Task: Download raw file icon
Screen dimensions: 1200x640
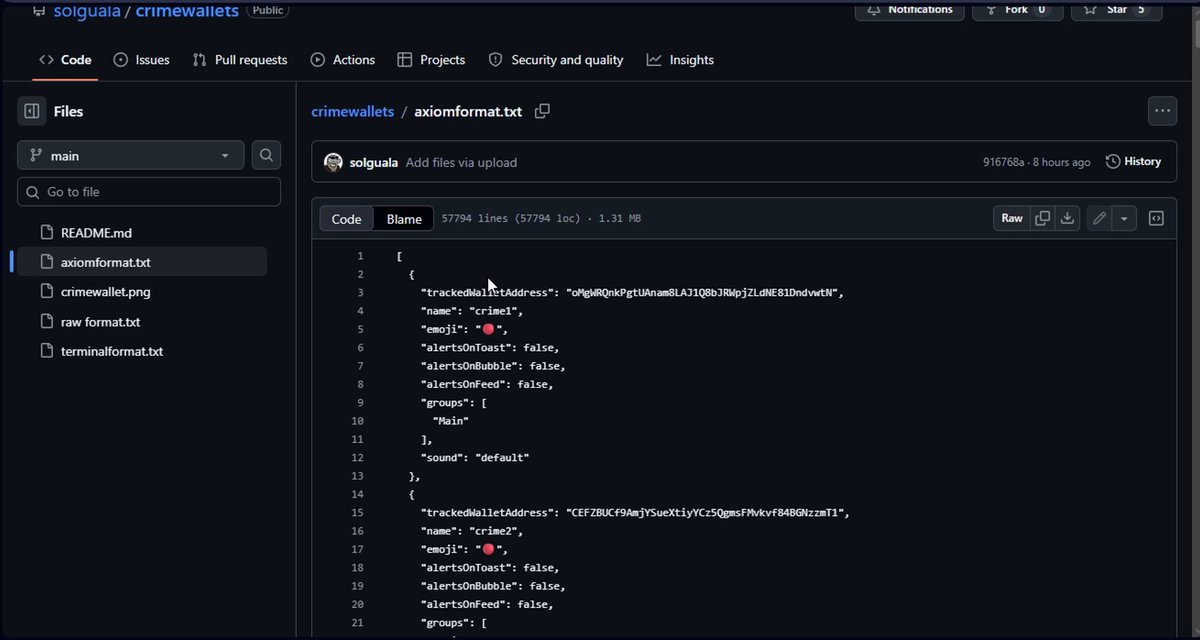Action: 1067,218
